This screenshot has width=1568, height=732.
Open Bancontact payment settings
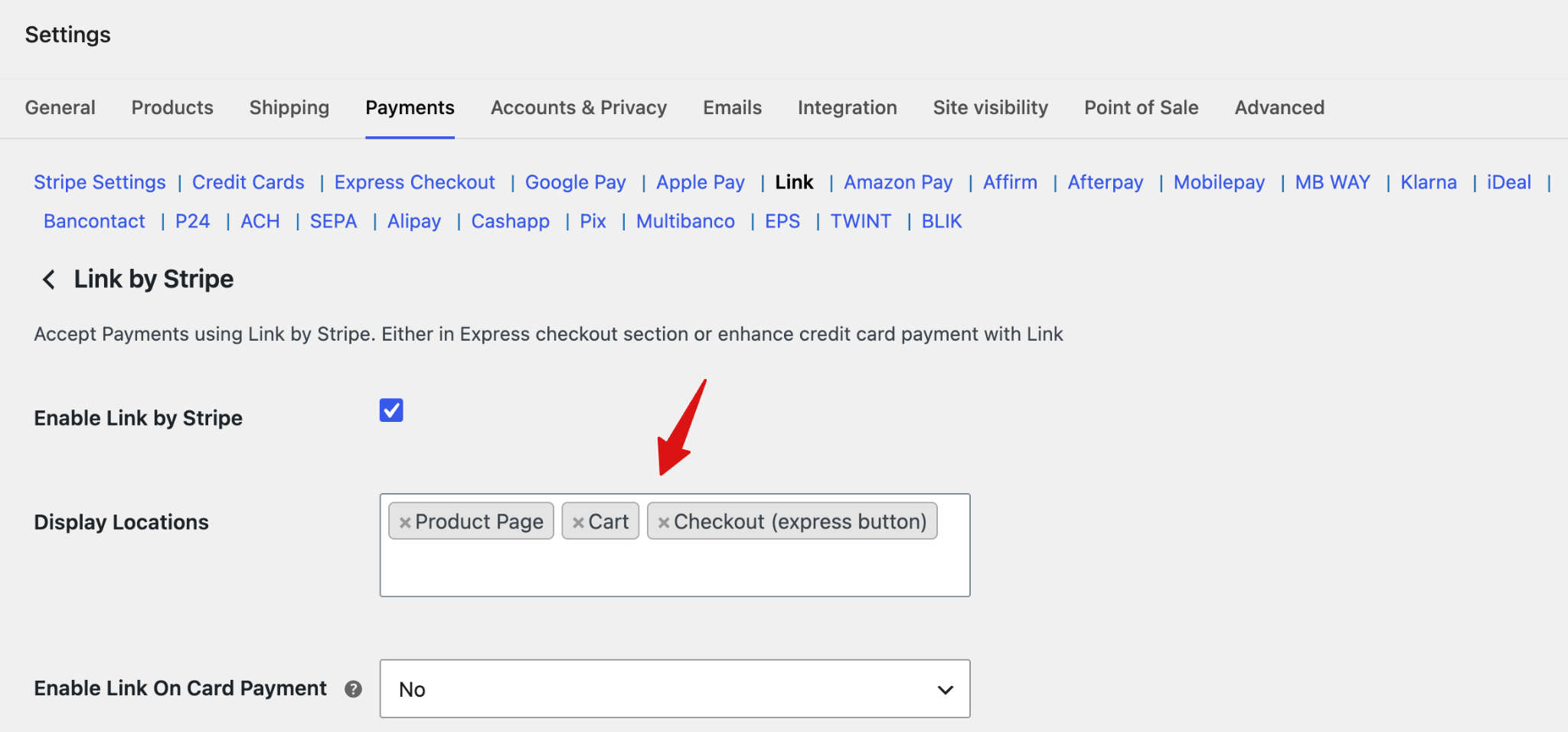[94, 221]
